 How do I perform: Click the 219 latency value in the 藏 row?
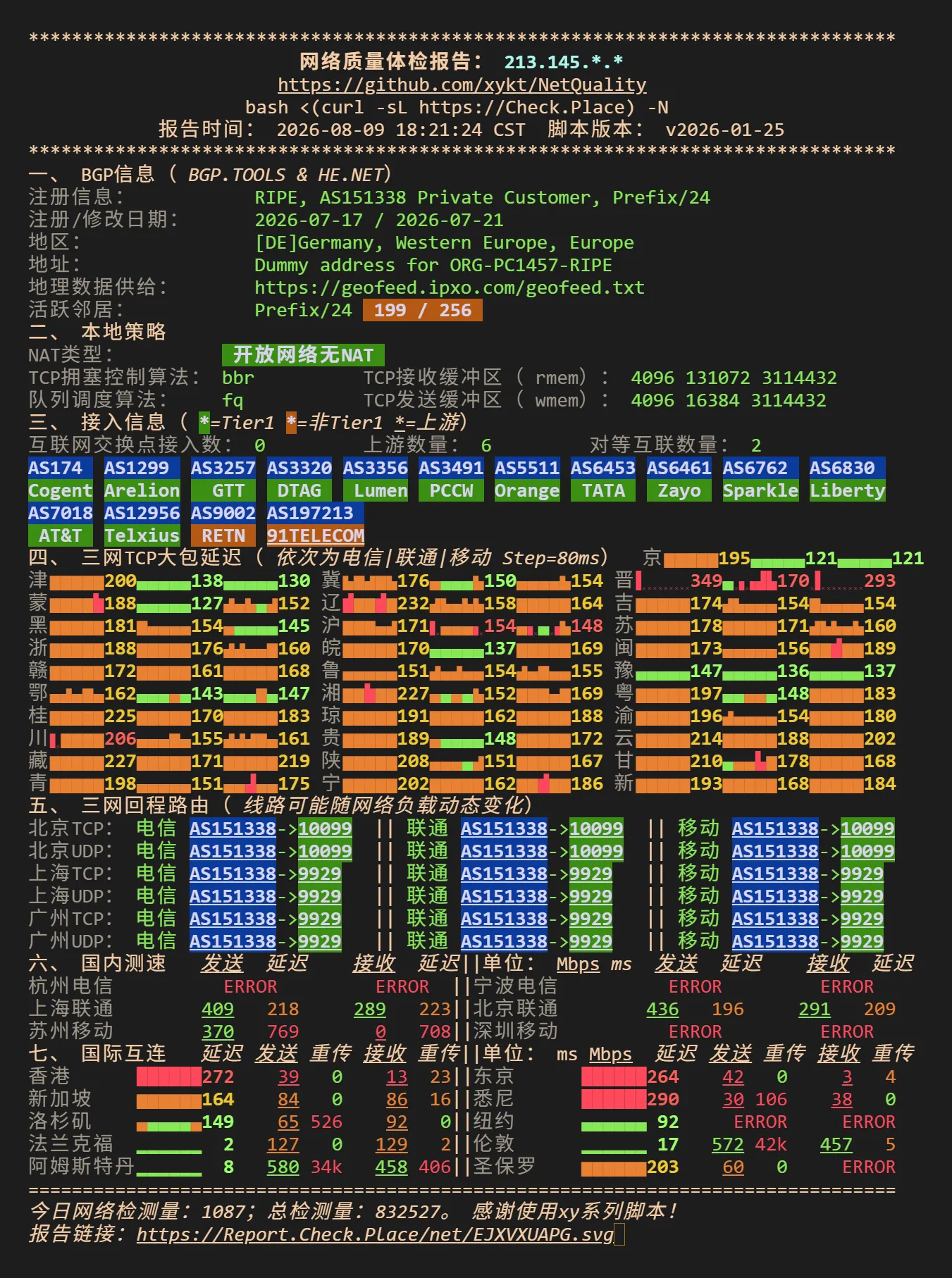pyautogui.click(x=294, y=761)
